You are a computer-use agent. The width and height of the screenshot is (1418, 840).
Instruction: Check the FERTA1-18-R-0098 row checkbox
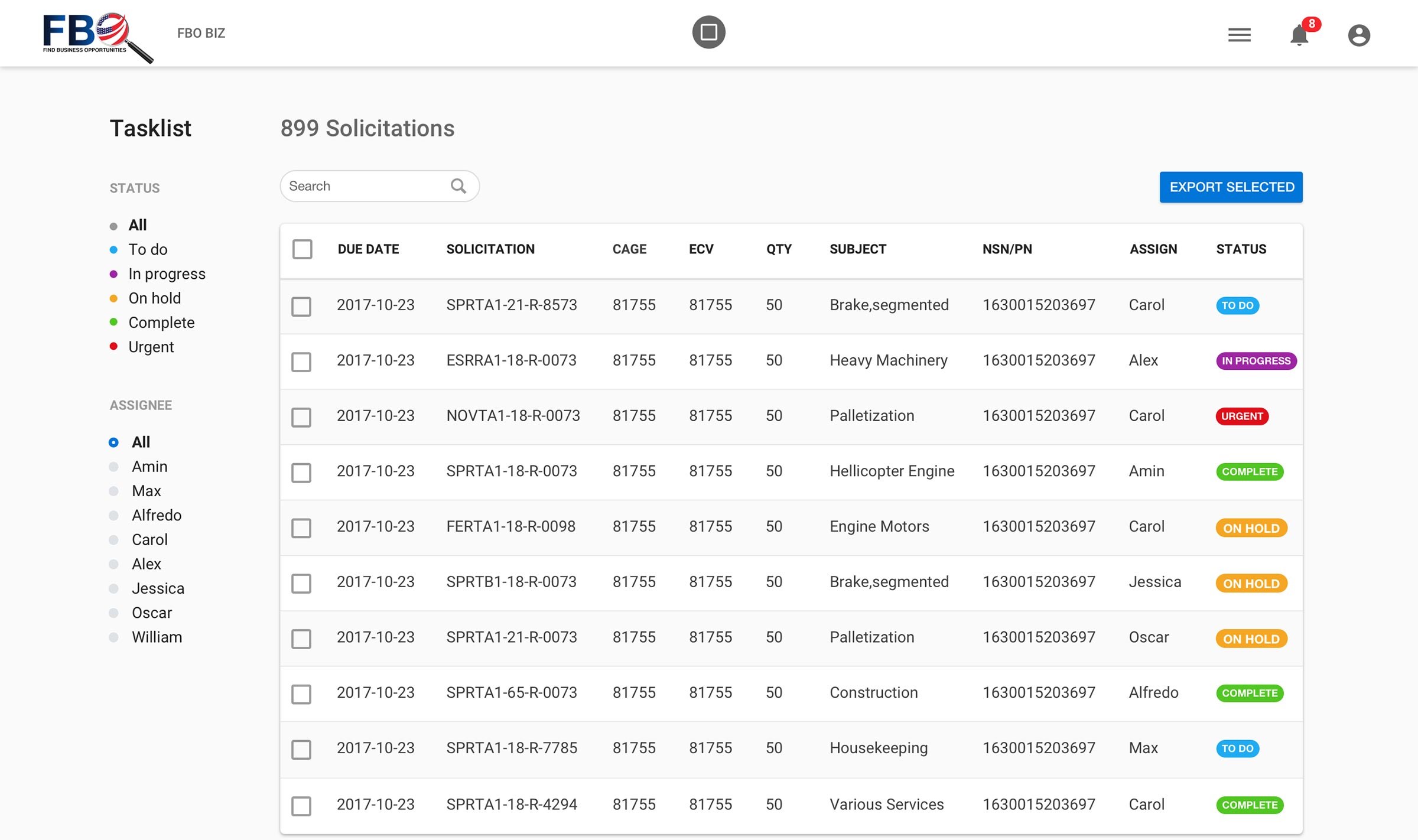coord(301,528)
